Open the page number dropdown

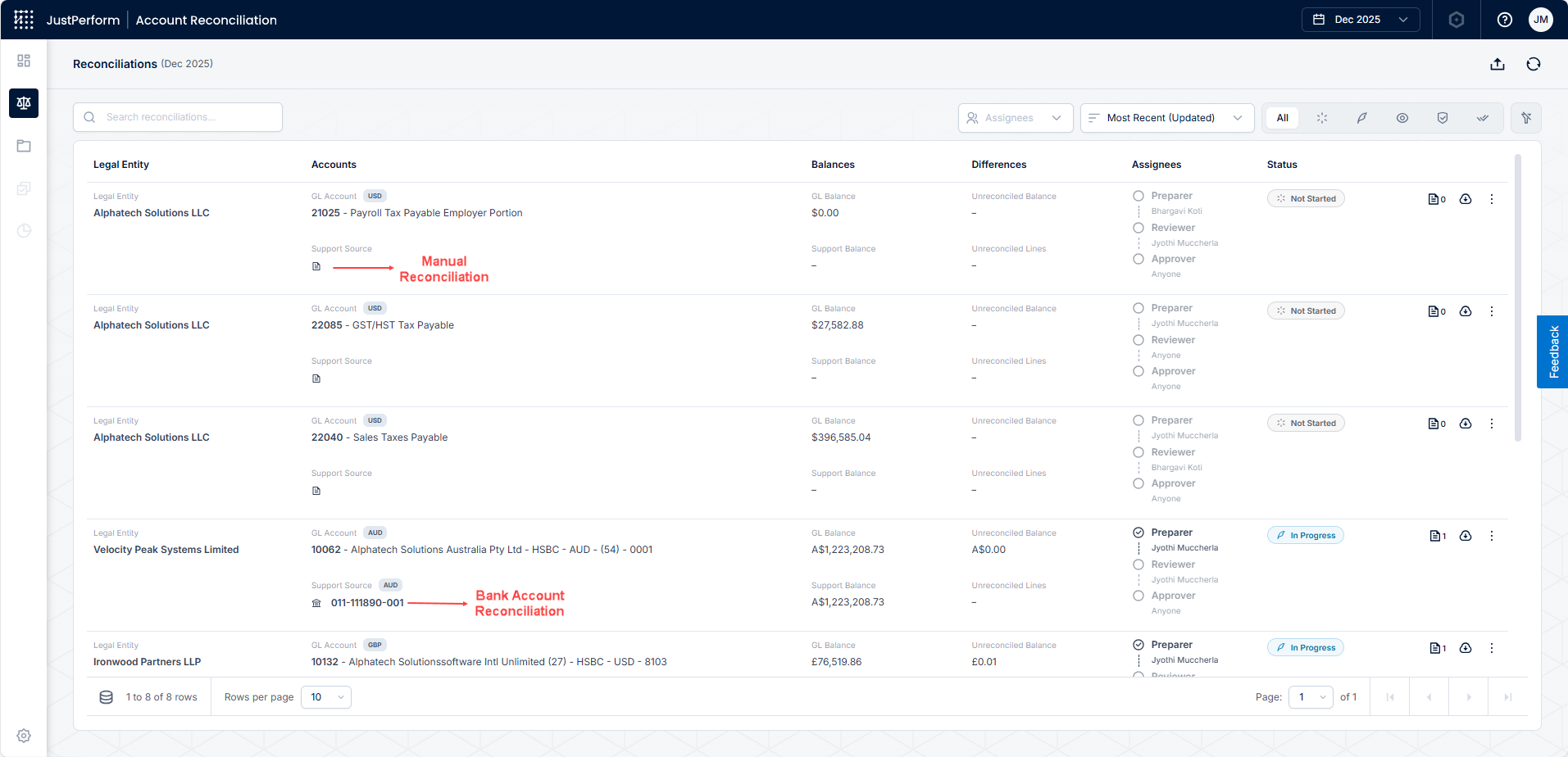[1311, 697]
